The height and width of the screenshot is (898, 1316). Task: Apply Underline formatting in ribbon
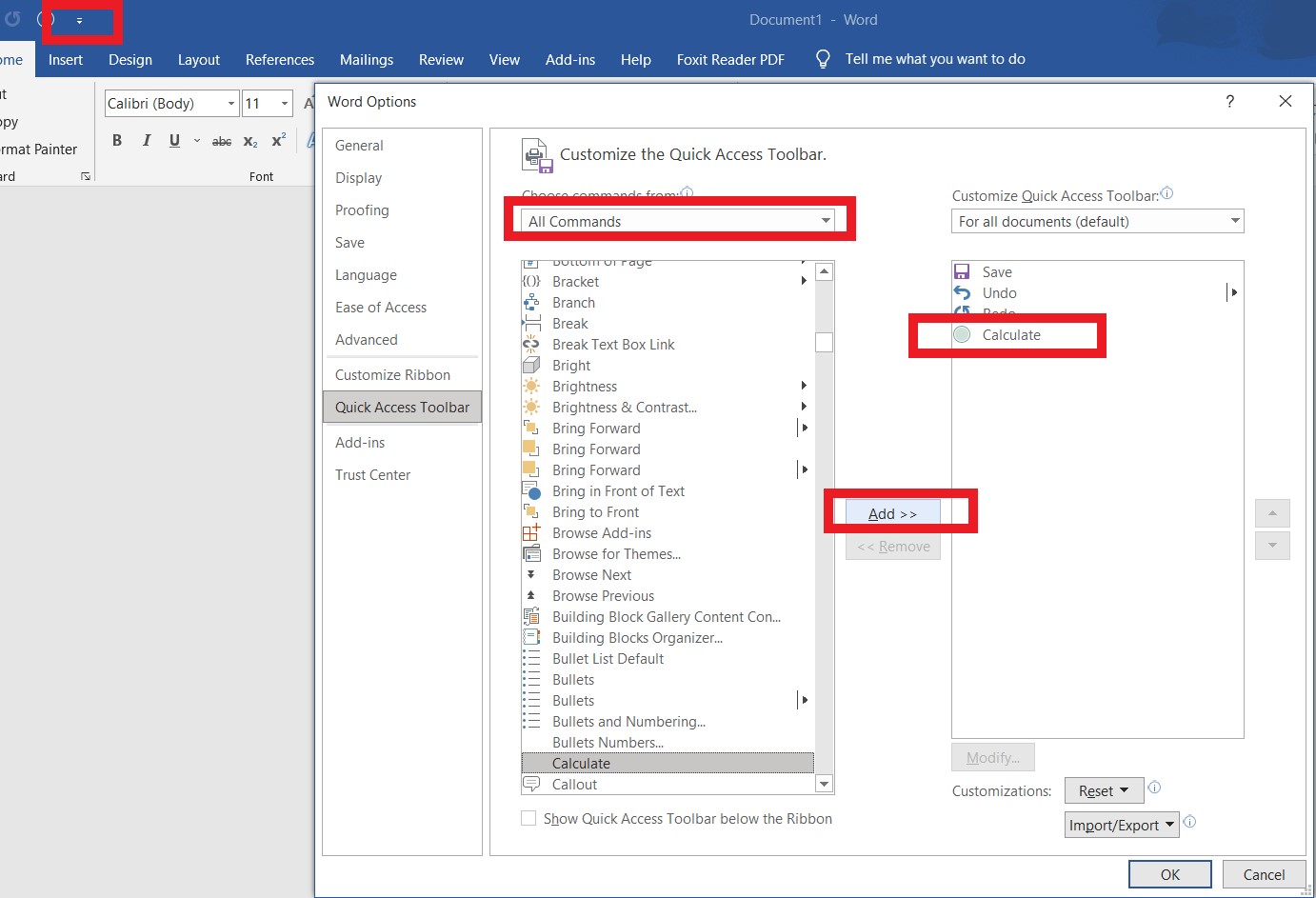(174, 140)
